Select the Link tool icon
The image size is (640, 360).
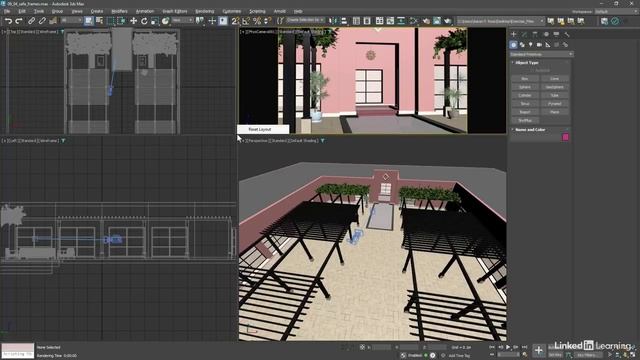(31, 21)
